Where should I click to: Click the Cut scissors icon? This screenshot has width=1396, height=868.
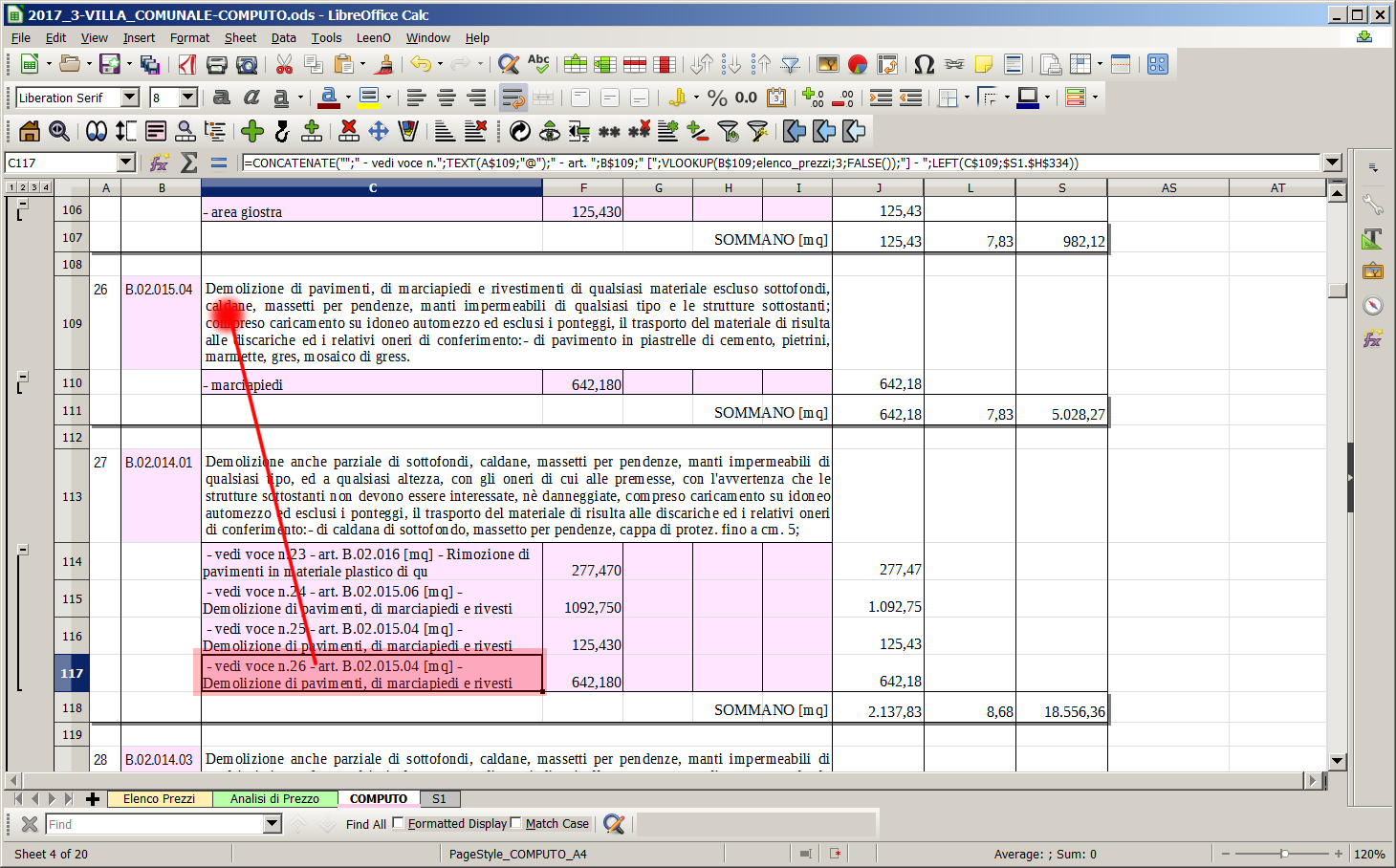pyautogui.click(x=284, y=64)
